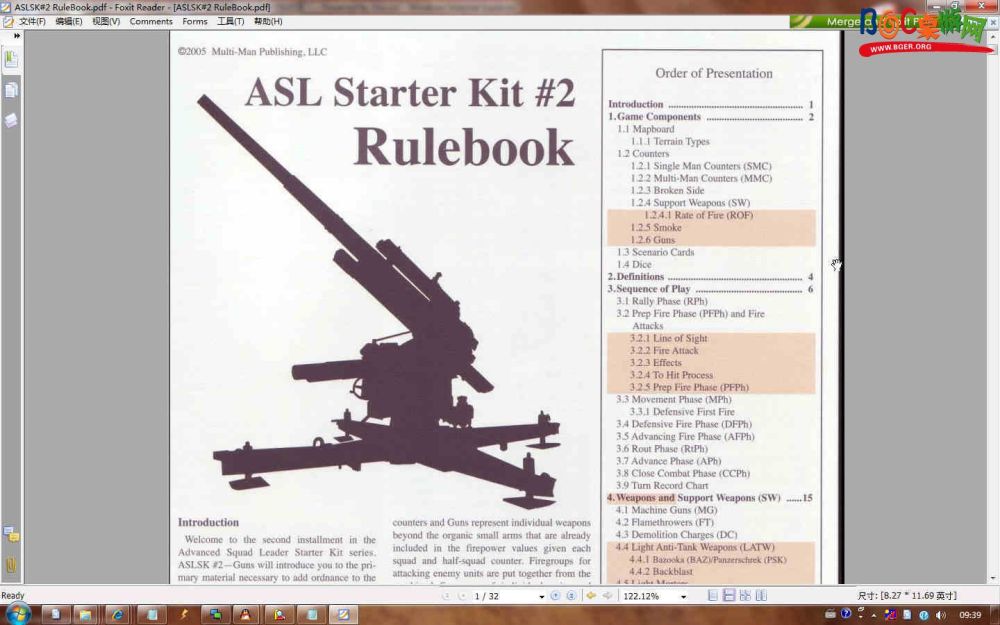Open the 工具(T) menu
Screen dimensions: 1000x625
pyautogui.click(x=230, y=21)
